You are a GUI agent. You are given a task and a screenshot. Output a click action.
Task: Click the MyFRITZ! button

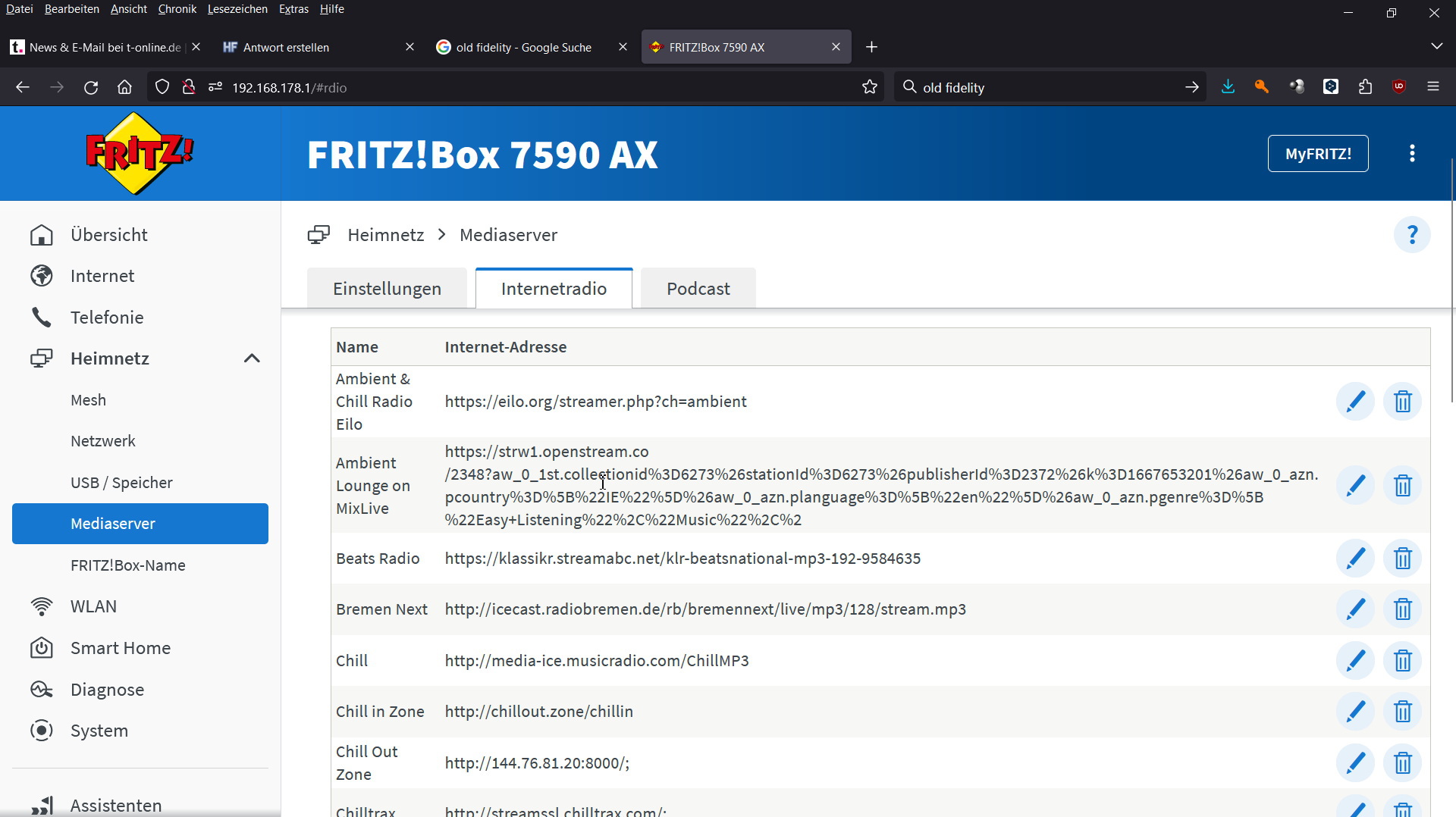[1317, 154]
